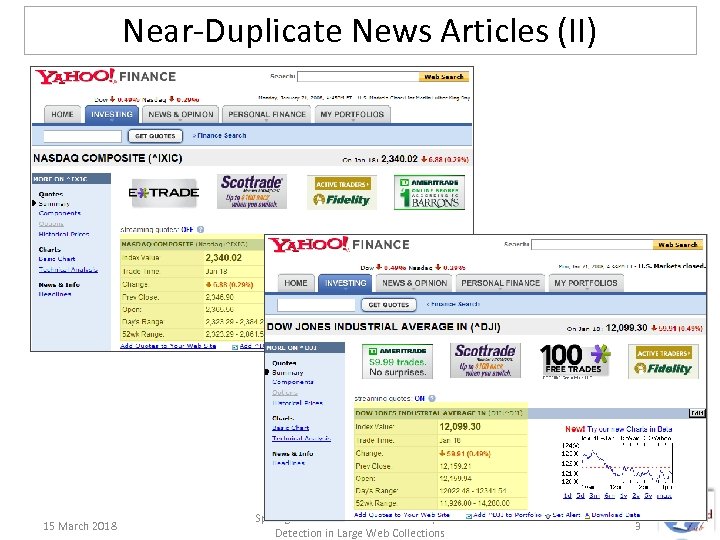
Task: Select the INVESTING tab in the Dow Jones page
Action: [345, 283]
